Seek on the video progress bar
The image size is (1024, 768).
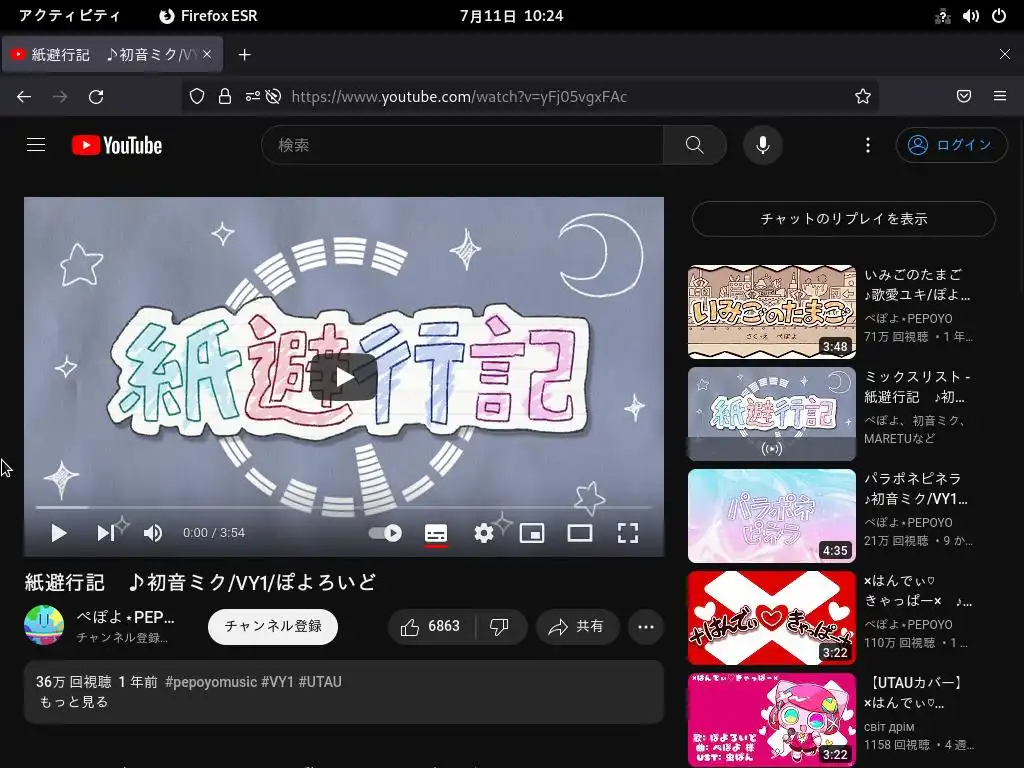pyautogui.click(x=344, y=507)
